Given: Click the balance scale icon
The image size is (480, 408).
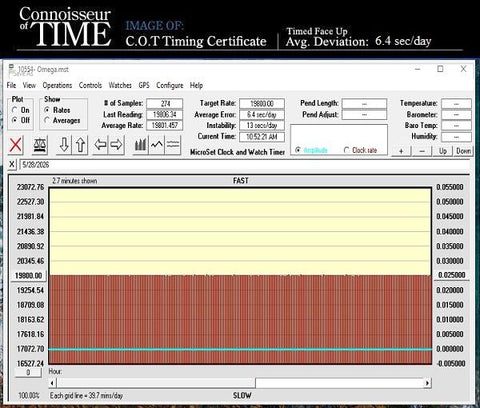Looking at the screenshot, I should [40, 145].
